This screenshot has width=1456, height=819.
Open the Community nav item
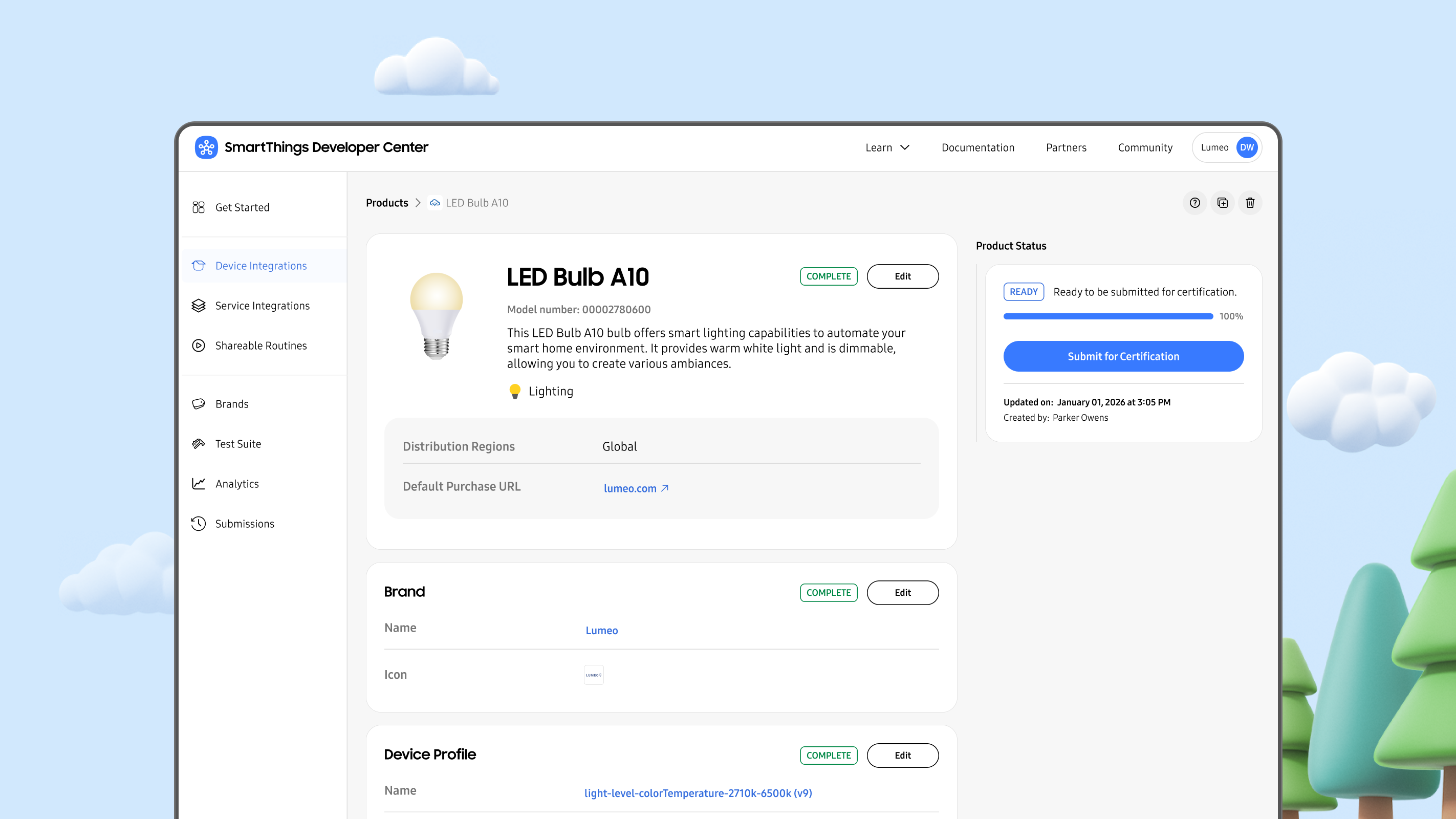(x=1144, y=147)
